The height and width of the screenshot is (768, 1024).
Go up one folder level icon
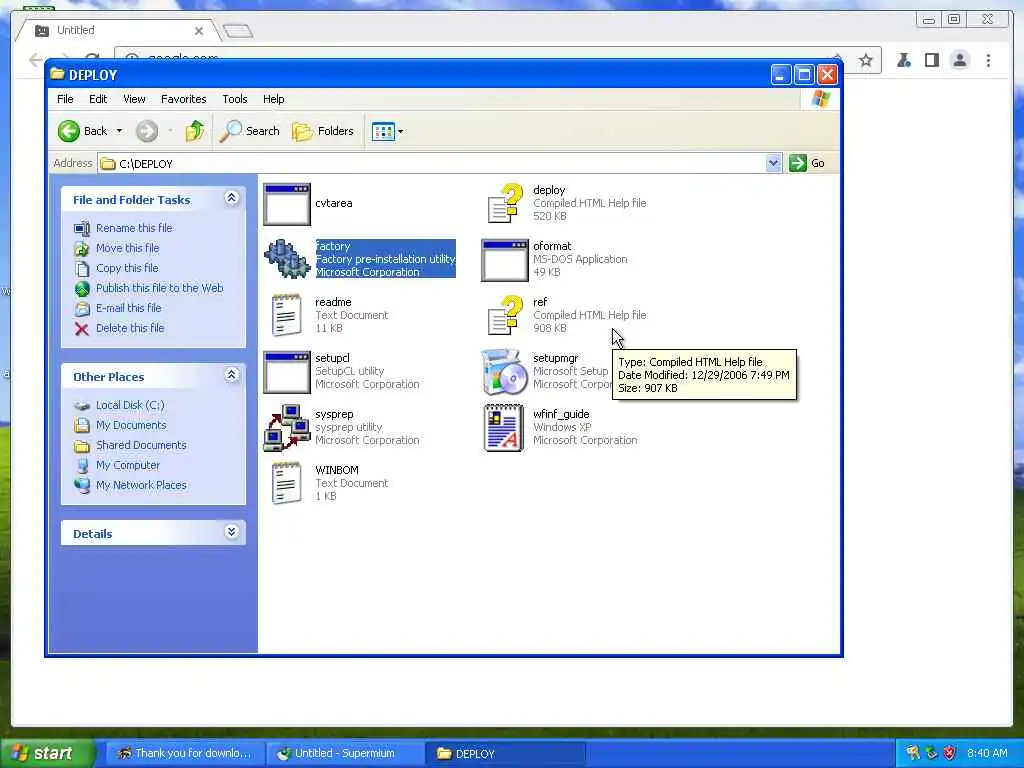point(194,131)
